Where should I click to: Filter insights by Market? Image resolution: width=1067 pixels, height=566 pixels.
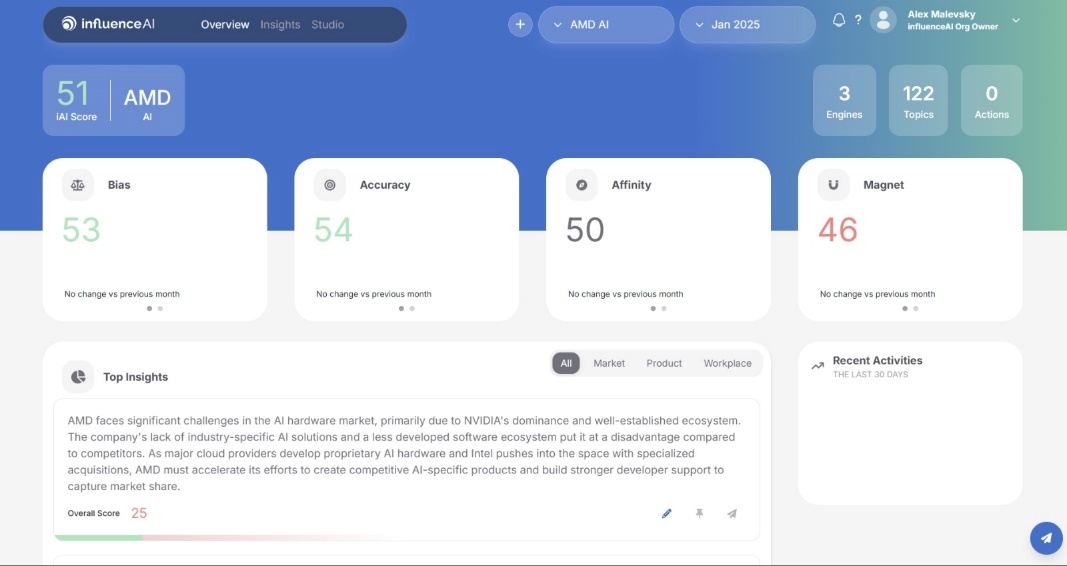tap(609, 363)
